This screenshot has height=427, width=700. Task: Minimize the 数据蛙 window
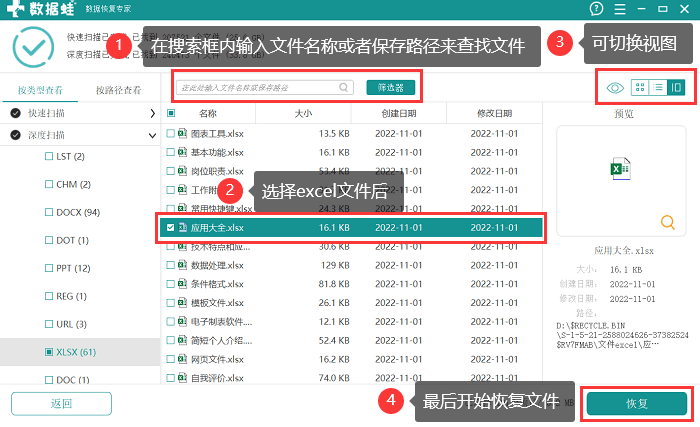(x=642, y=9)
